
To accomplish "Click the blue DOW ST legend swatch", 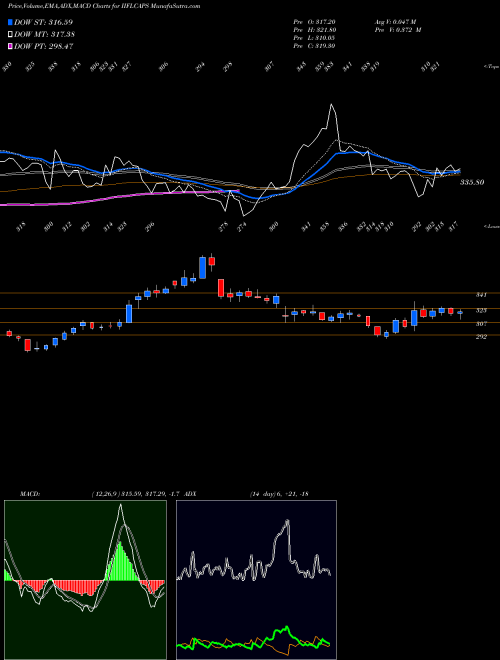I will (10, 22).
